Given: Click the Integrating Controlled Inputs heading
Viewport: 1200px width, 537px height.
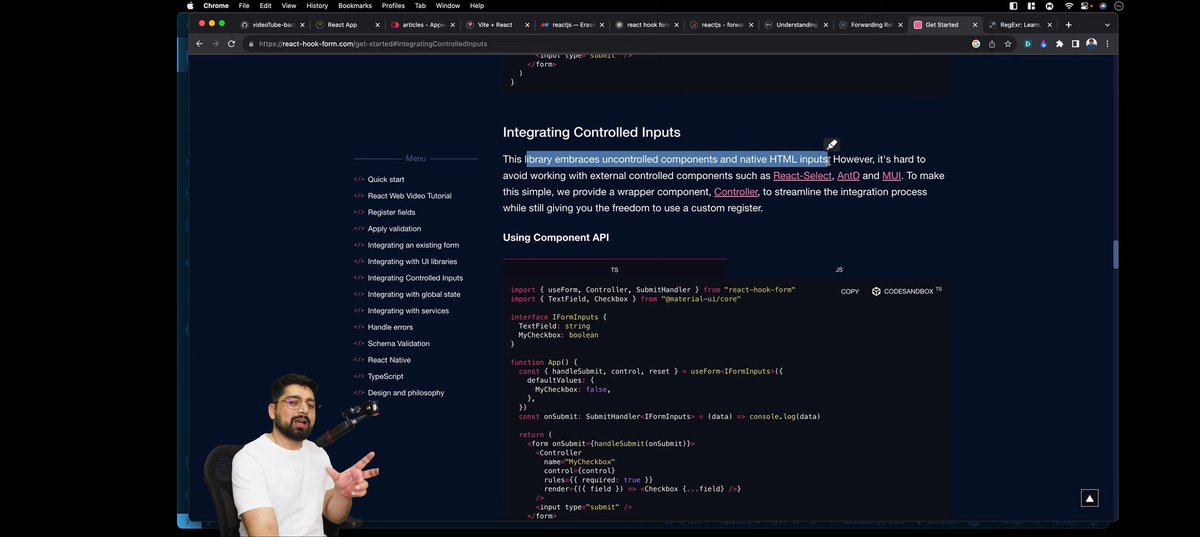Looking at the screenshot, I should click(592, 132).
